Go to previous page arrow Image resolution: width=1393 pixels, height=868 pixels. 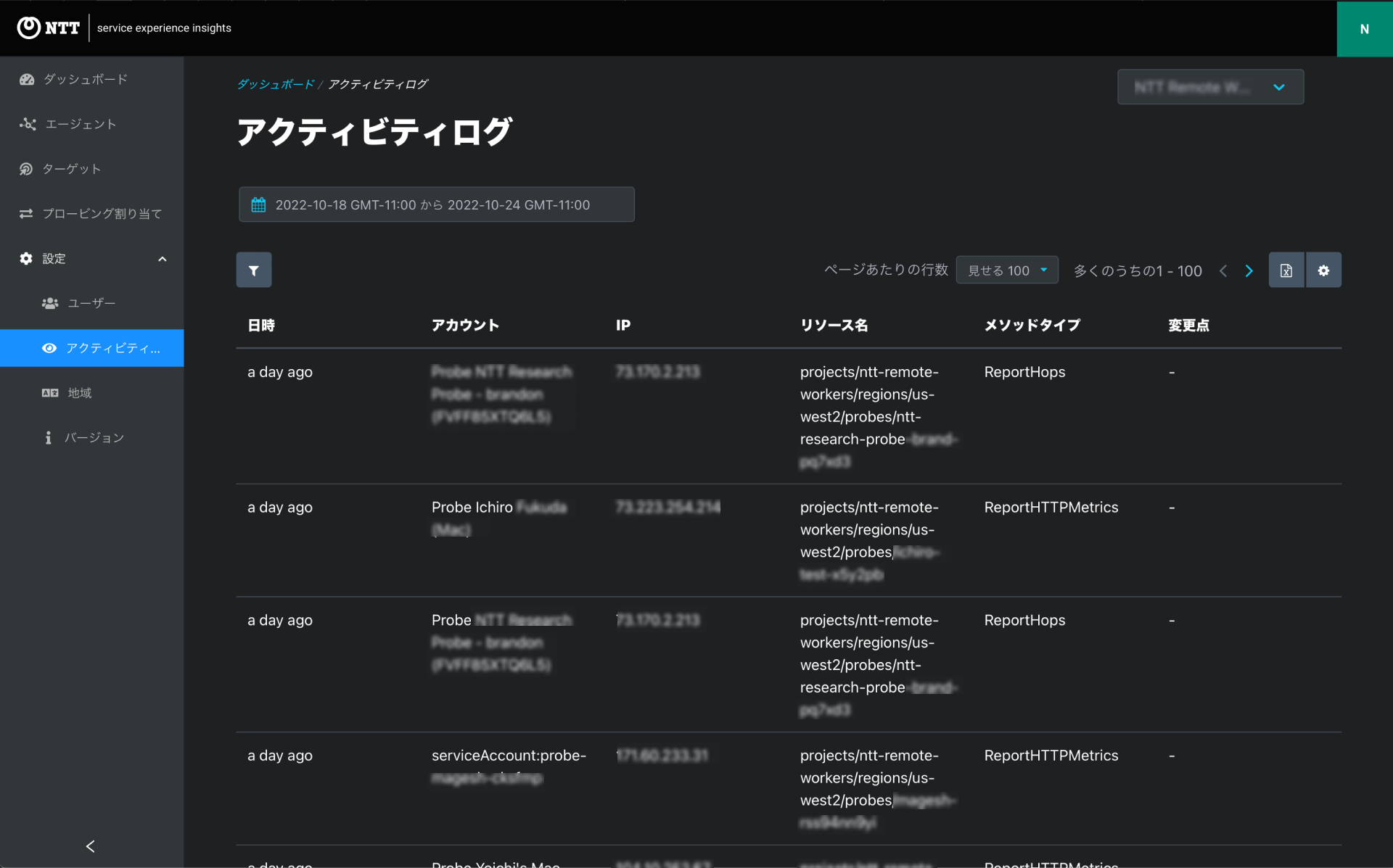pyautogui.click(x=1223, y=270)
